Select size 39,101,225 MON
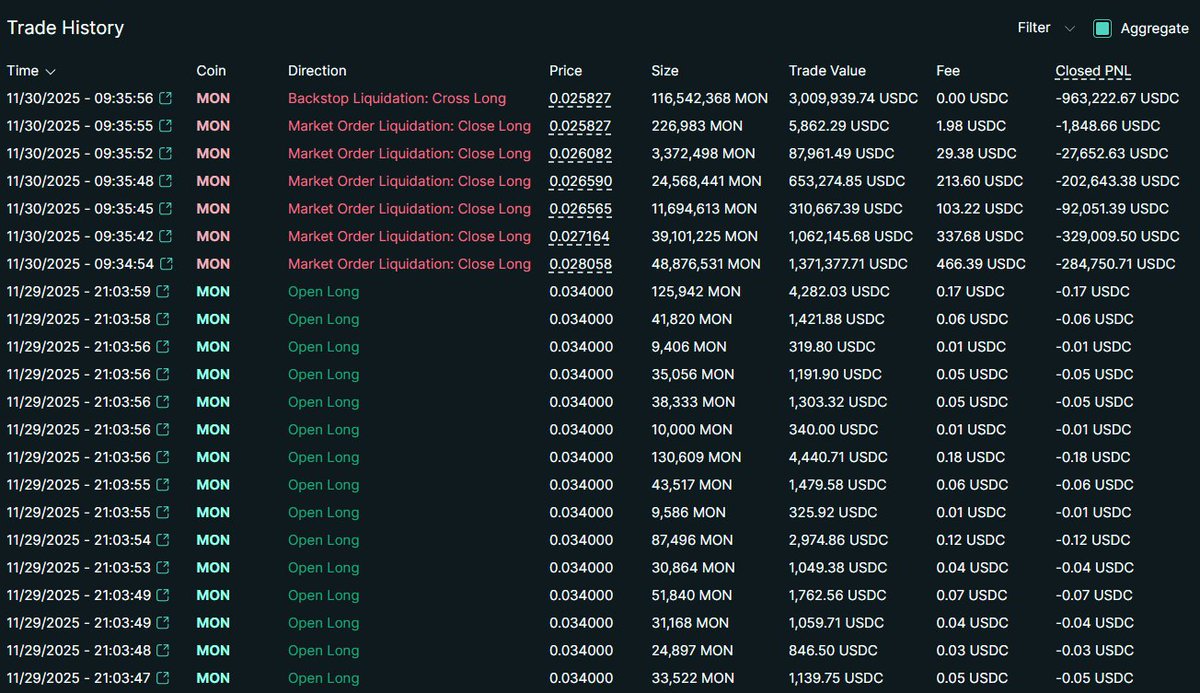The image size is (1200, 693). (x=704, y=236)
